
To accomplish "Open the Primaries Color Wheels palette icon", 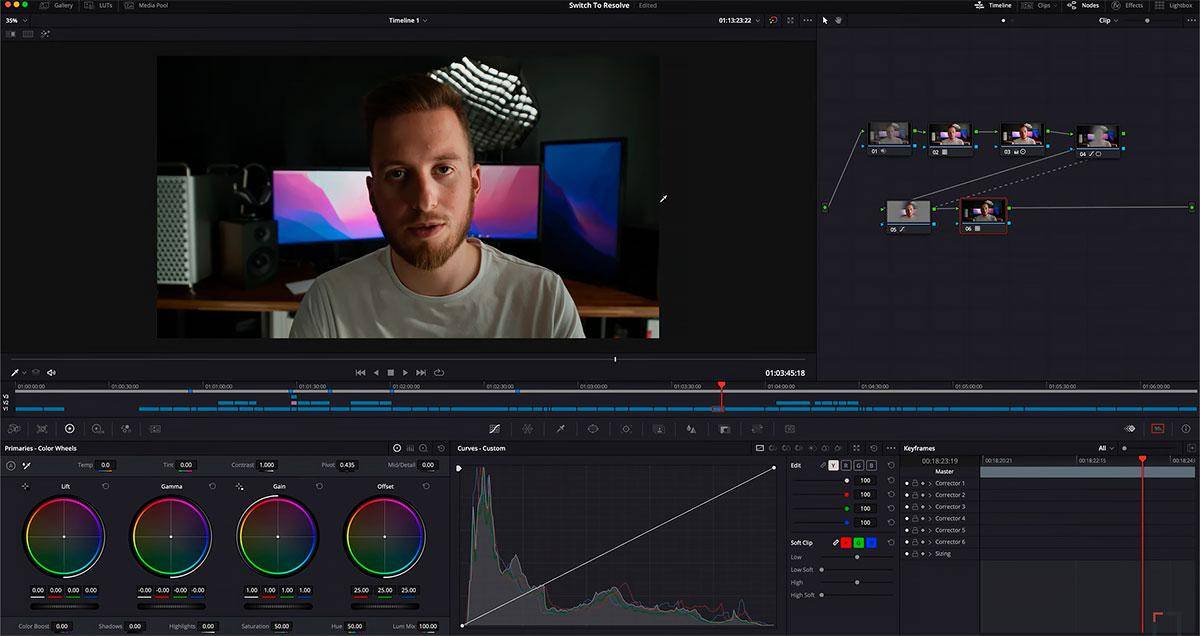I will (69, 428).
